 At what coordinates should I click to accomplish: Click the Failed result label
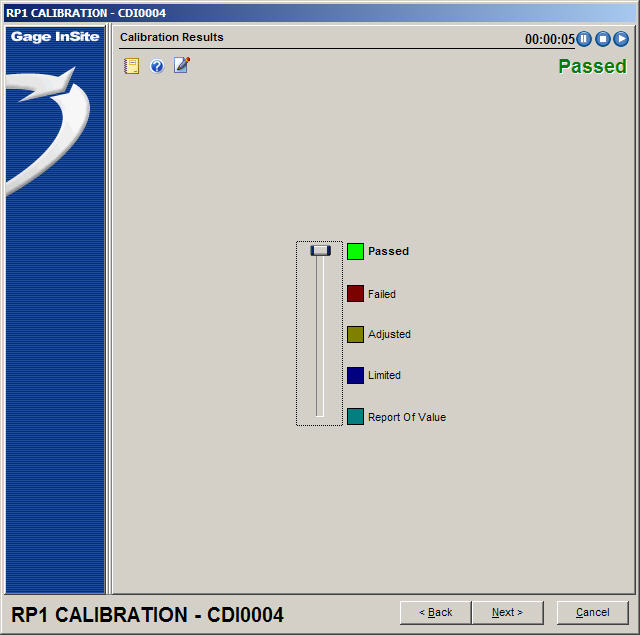pos(382,294)
